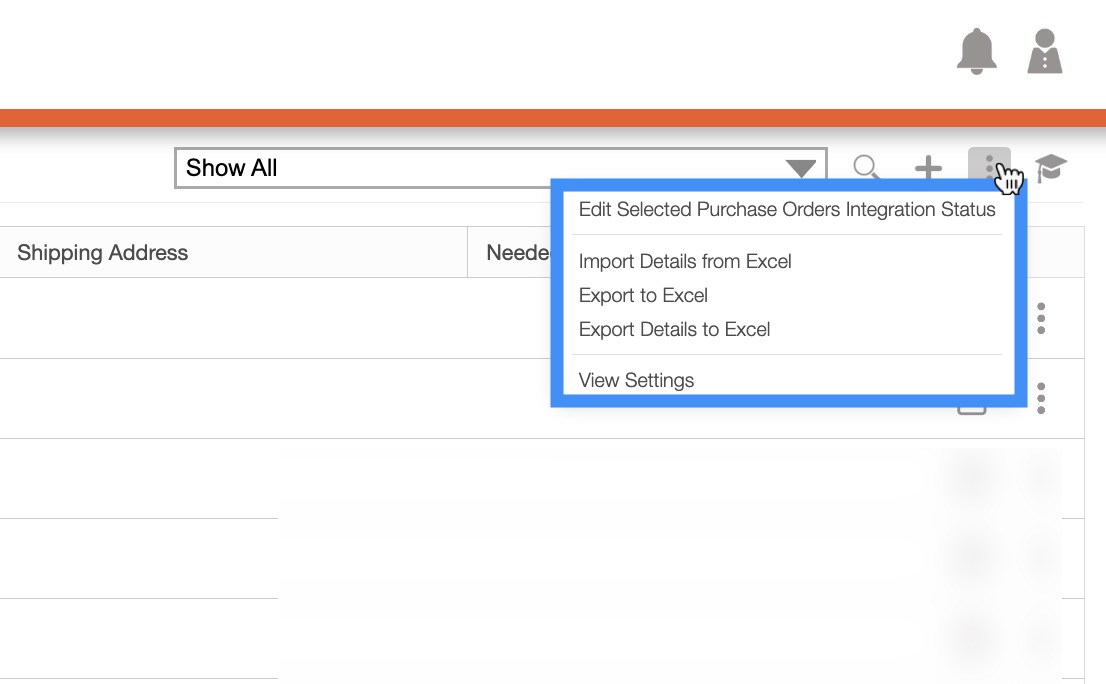This screenshot has height=684, width=1106.
Task: Open the graduation cap training icon
Action: tap(1051, 168)
